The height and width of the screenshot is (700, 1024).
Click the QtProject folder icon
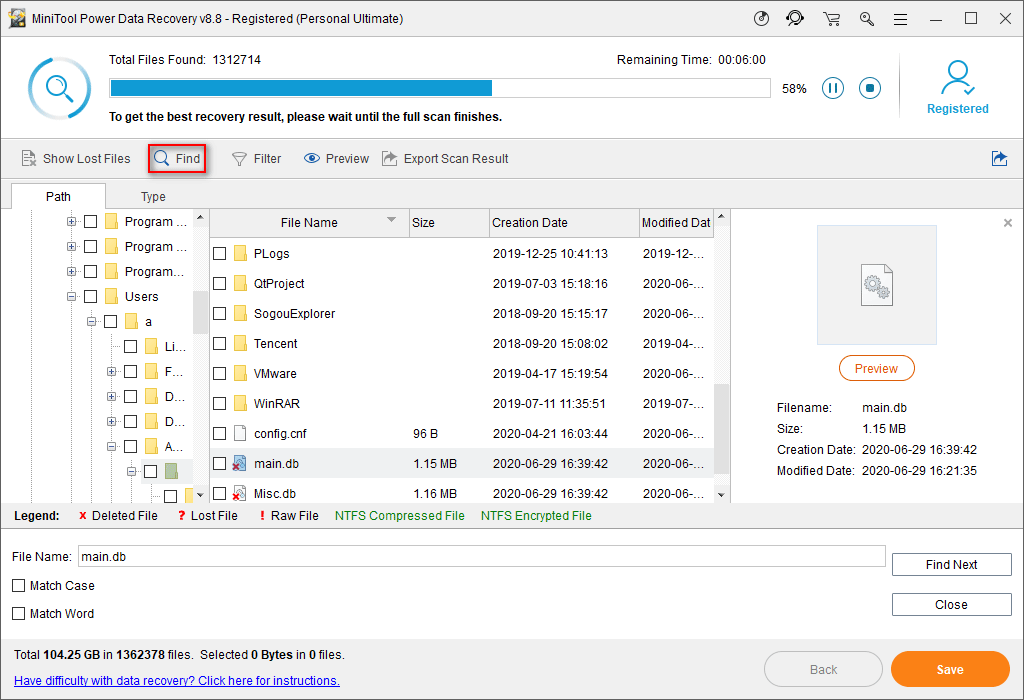[x=240, y=283]
